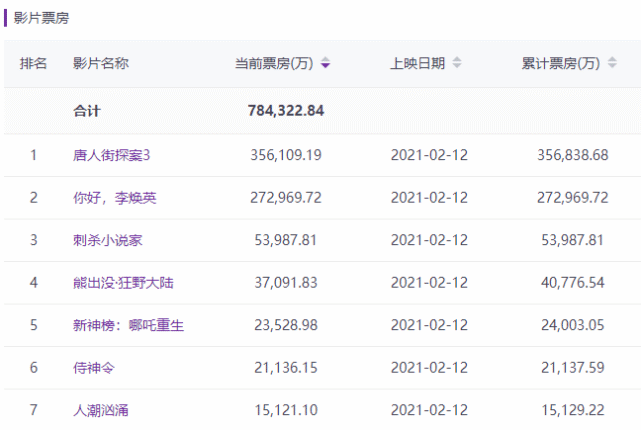Click the 上映日期 header text
The image size is (641, 430).
tap(417, 63)
